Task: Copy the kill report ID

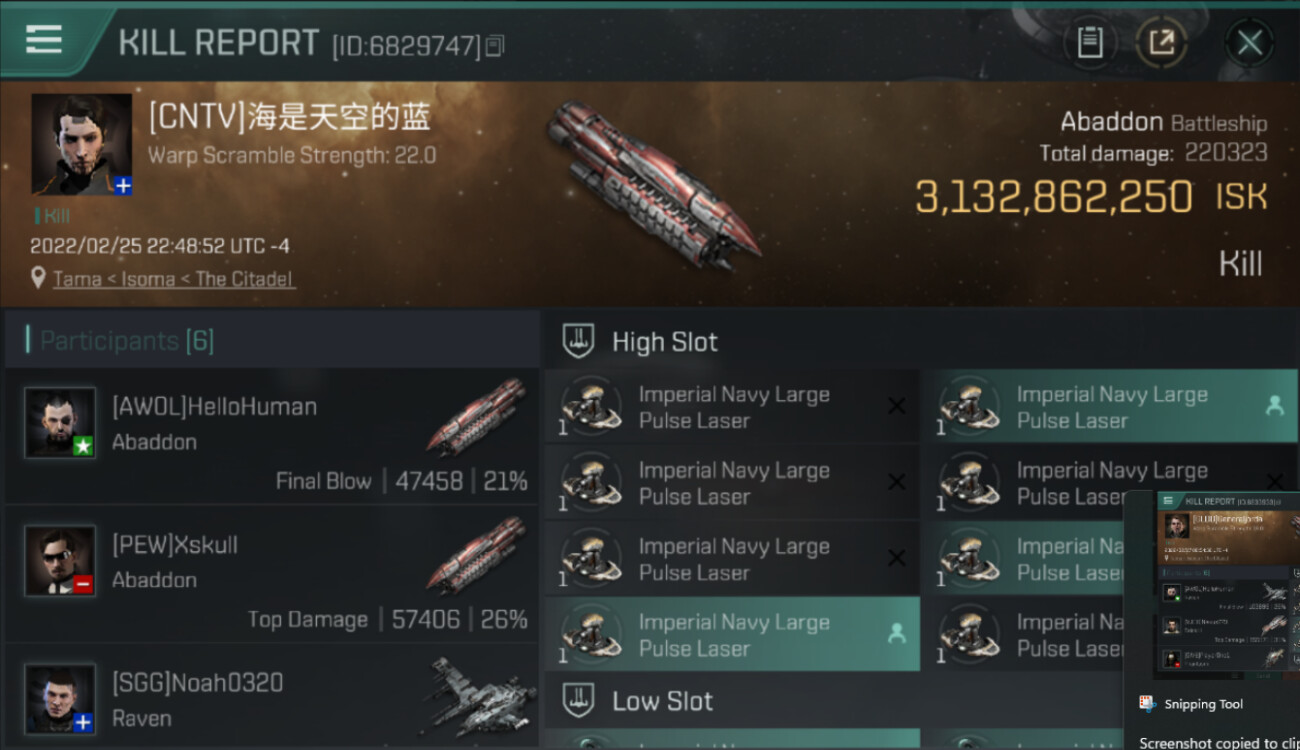Action: coord(495,46)
